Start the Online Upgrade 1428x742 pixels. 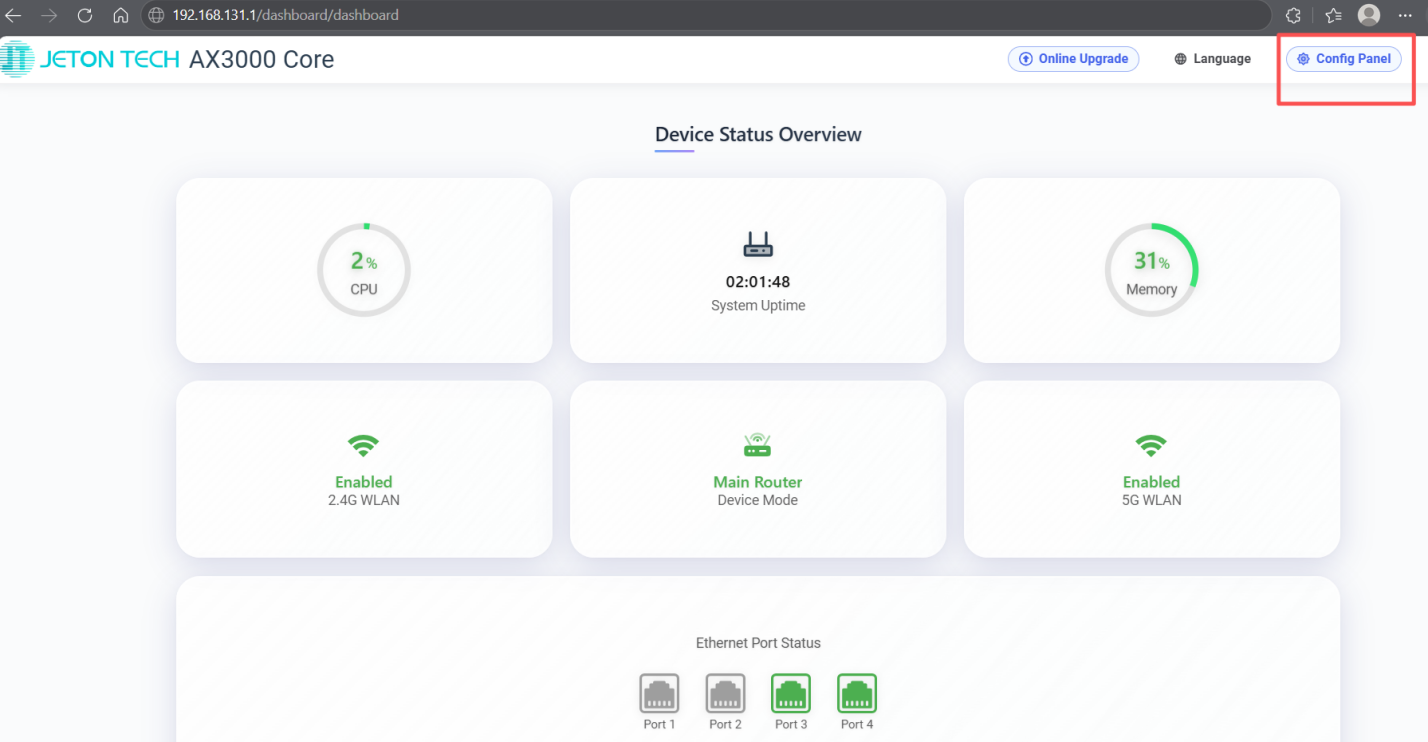(x=1073, y=59)
